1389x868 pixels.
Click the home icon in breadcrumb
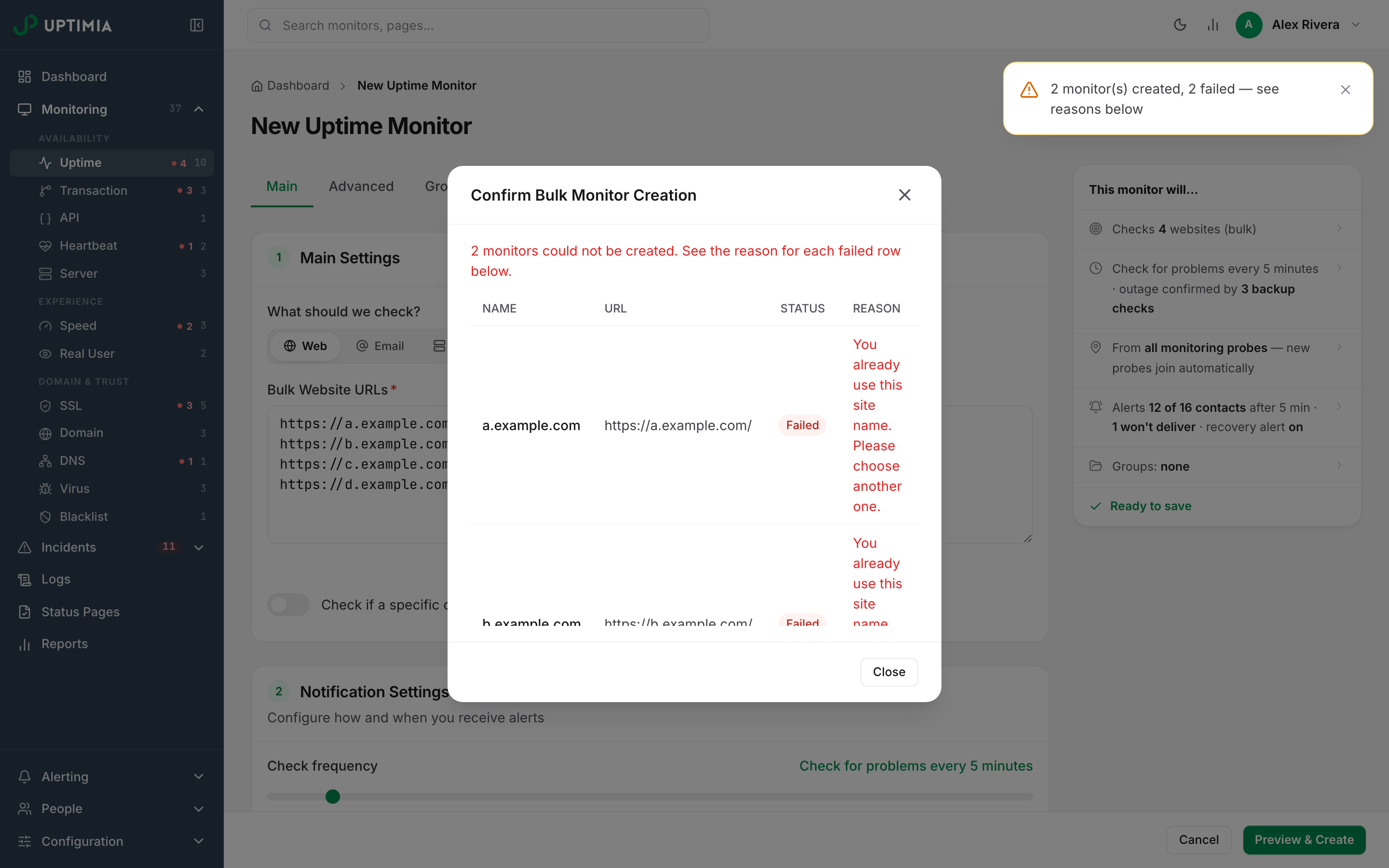[x=257, y=86]
